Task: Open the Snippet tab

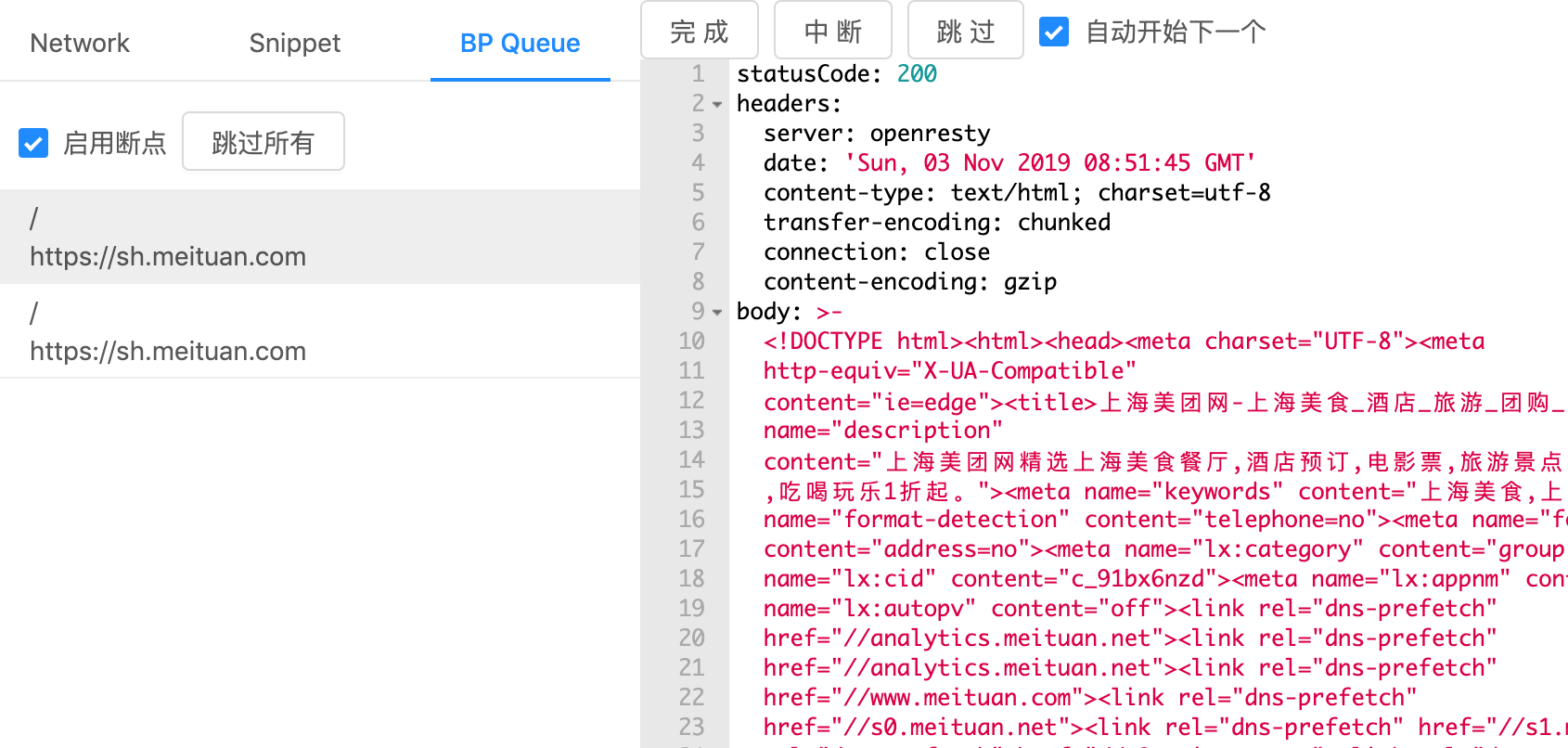Action: [x=294, y=43]
